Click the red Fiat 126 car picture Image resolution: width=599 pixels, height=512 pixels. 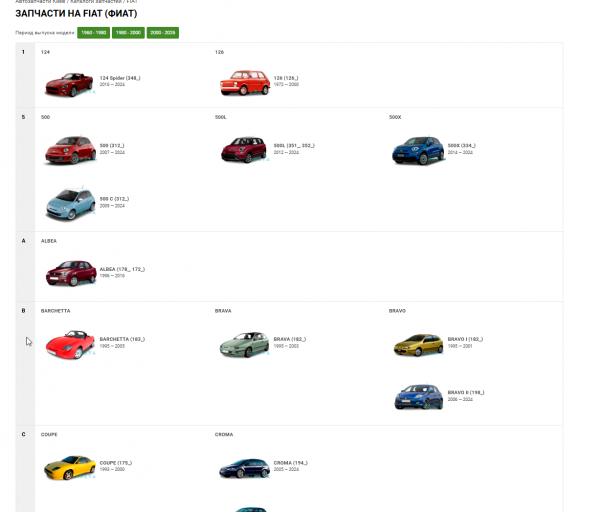click(244, 82)
